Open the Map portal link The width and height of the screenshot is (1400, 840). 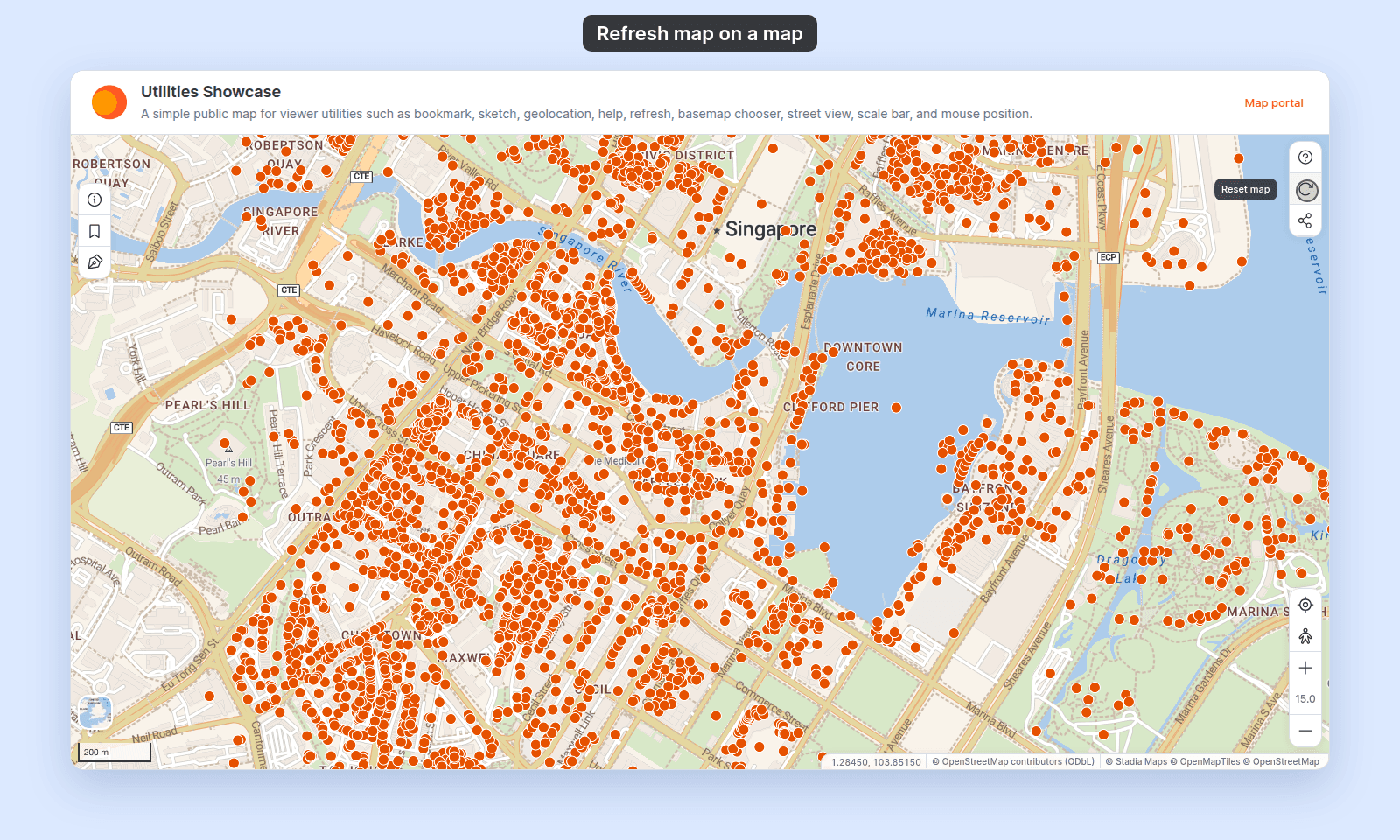[x=1274, y=102]
